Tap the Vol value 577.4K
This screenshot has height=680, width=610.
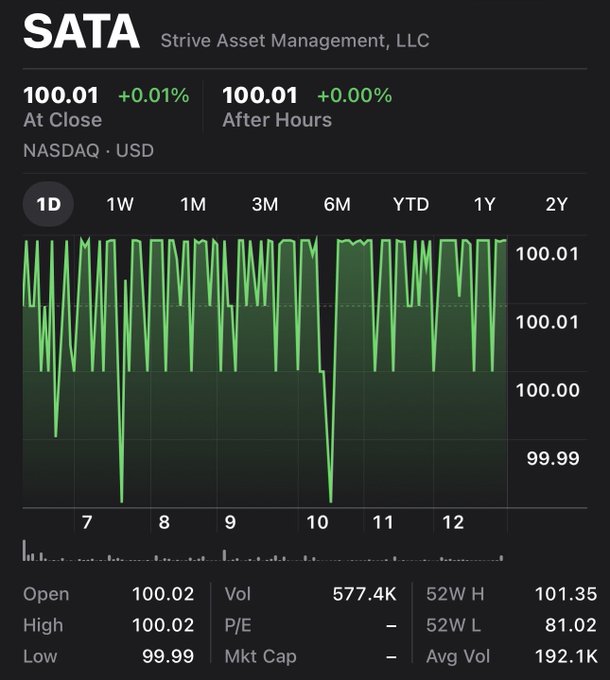(365, 594)
